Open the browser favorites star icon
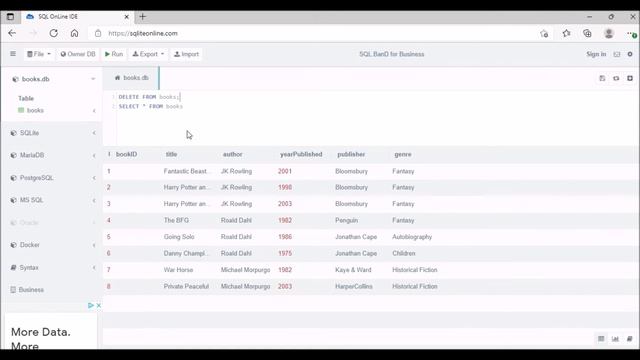The height and width of the screenshot is (360, 640). pos(566,33)
